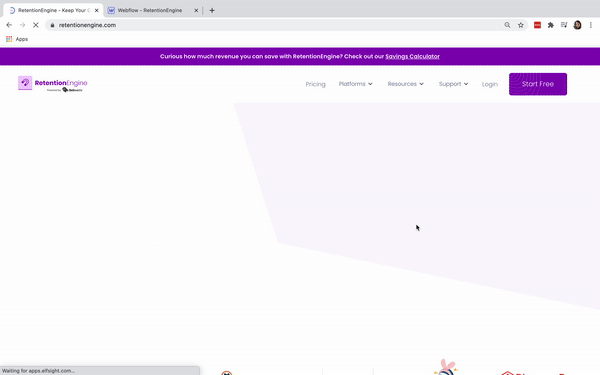
Task: Bookmark this page with the star icon
Action: click(521, 25)
